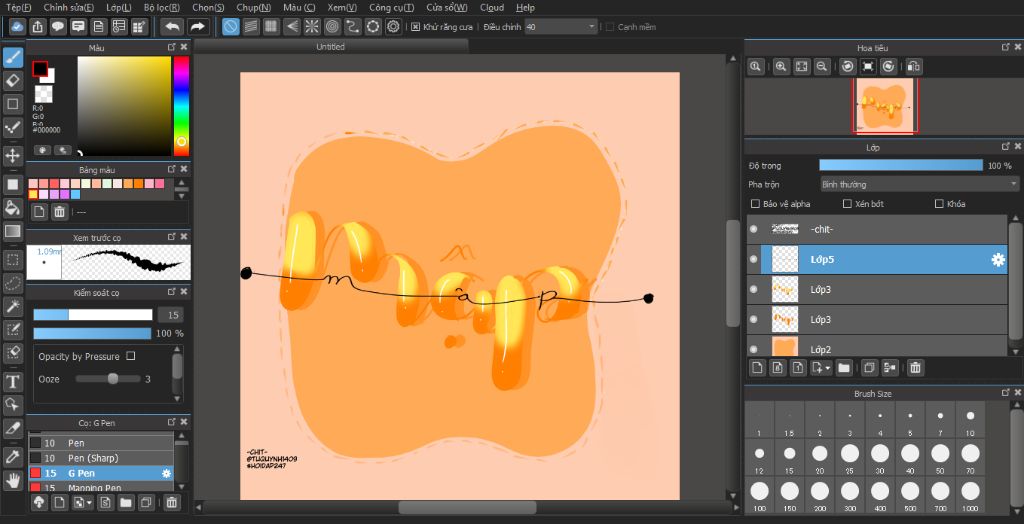Image resolution: width=1024 pixels, height=524 pixels.
Task: Click duplicate layer icon in Layer panel
Action: click(x=869, y=368)
